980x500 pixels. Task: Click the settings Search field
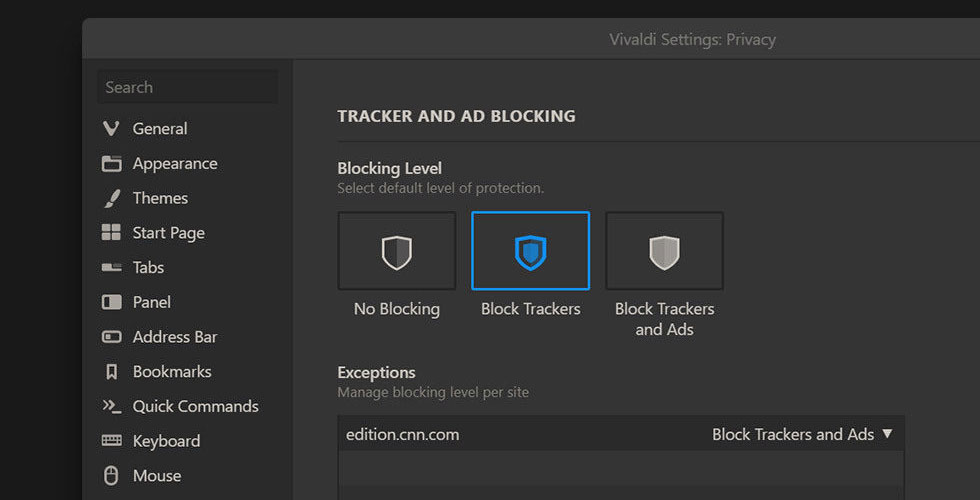click(187, 87)
